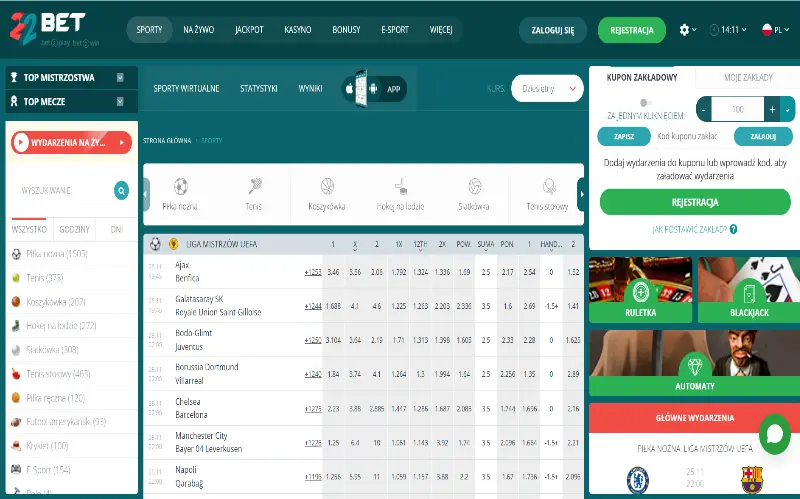This screenshot has width=800, height=499.
Task: Decrease the bet amount with minus
Action: (704, 109)
